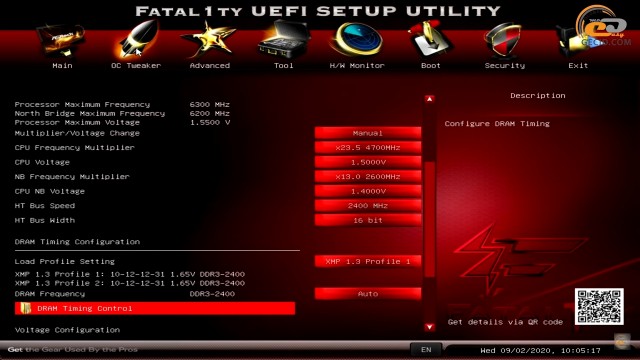Click the DDR3-2400 value beside DRAM Frequency
Image resolution: width=640 pixels, height=360 pixels.
coord(212,293)
